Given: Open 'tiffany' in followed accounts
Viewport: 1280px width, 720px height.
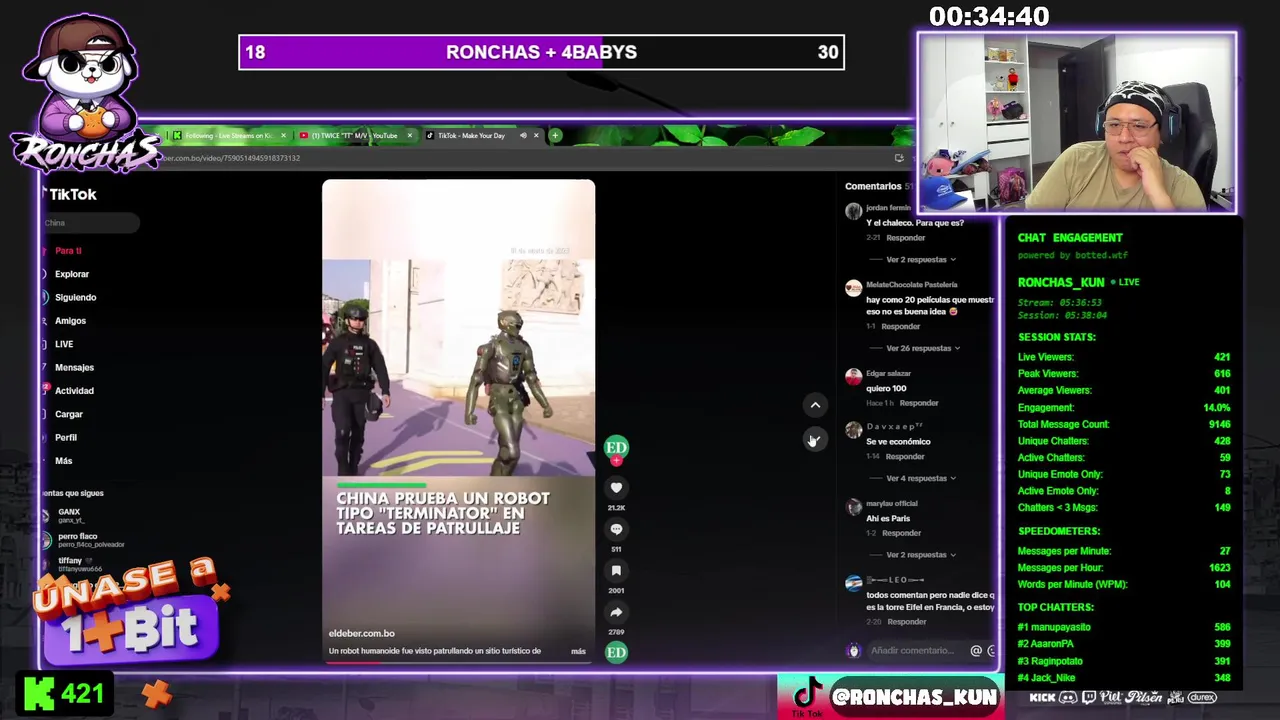Looking at the screenshot, I should click(70, 561).
